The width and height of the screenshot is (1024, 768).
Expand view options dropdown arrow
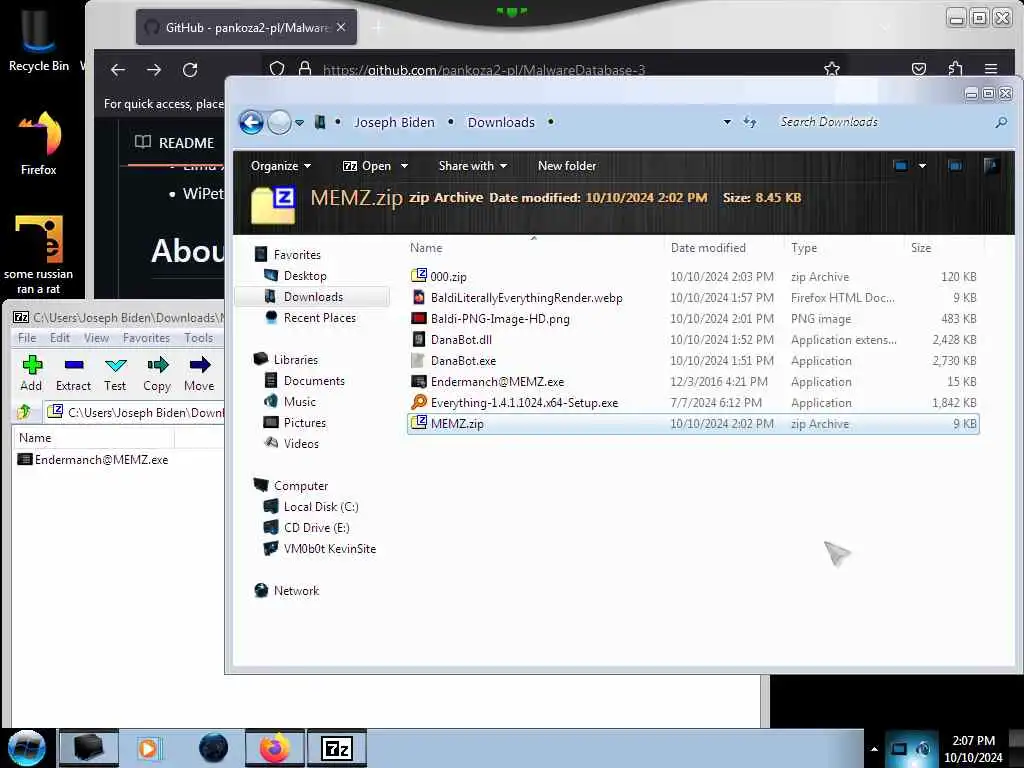(x=922, y=166)
